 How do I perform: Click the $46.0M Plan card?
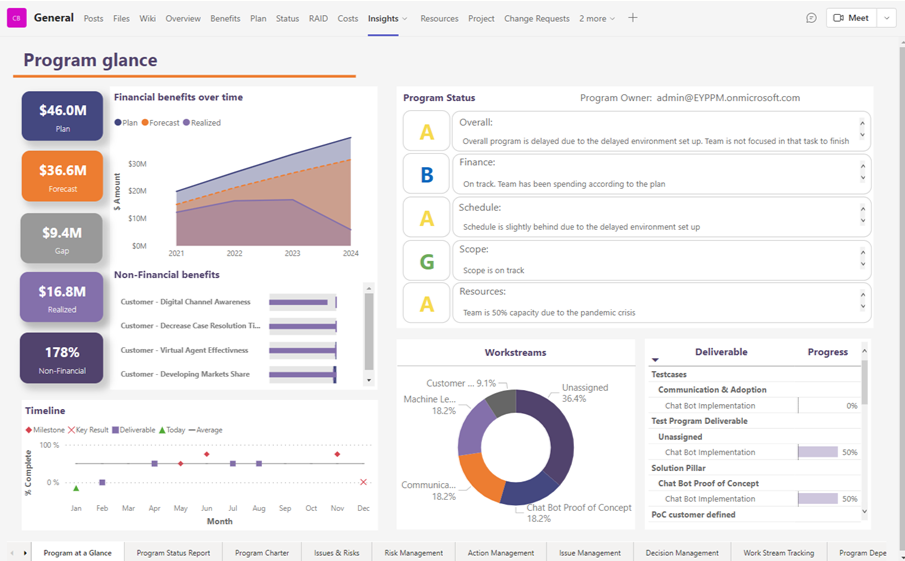[62, 116]
